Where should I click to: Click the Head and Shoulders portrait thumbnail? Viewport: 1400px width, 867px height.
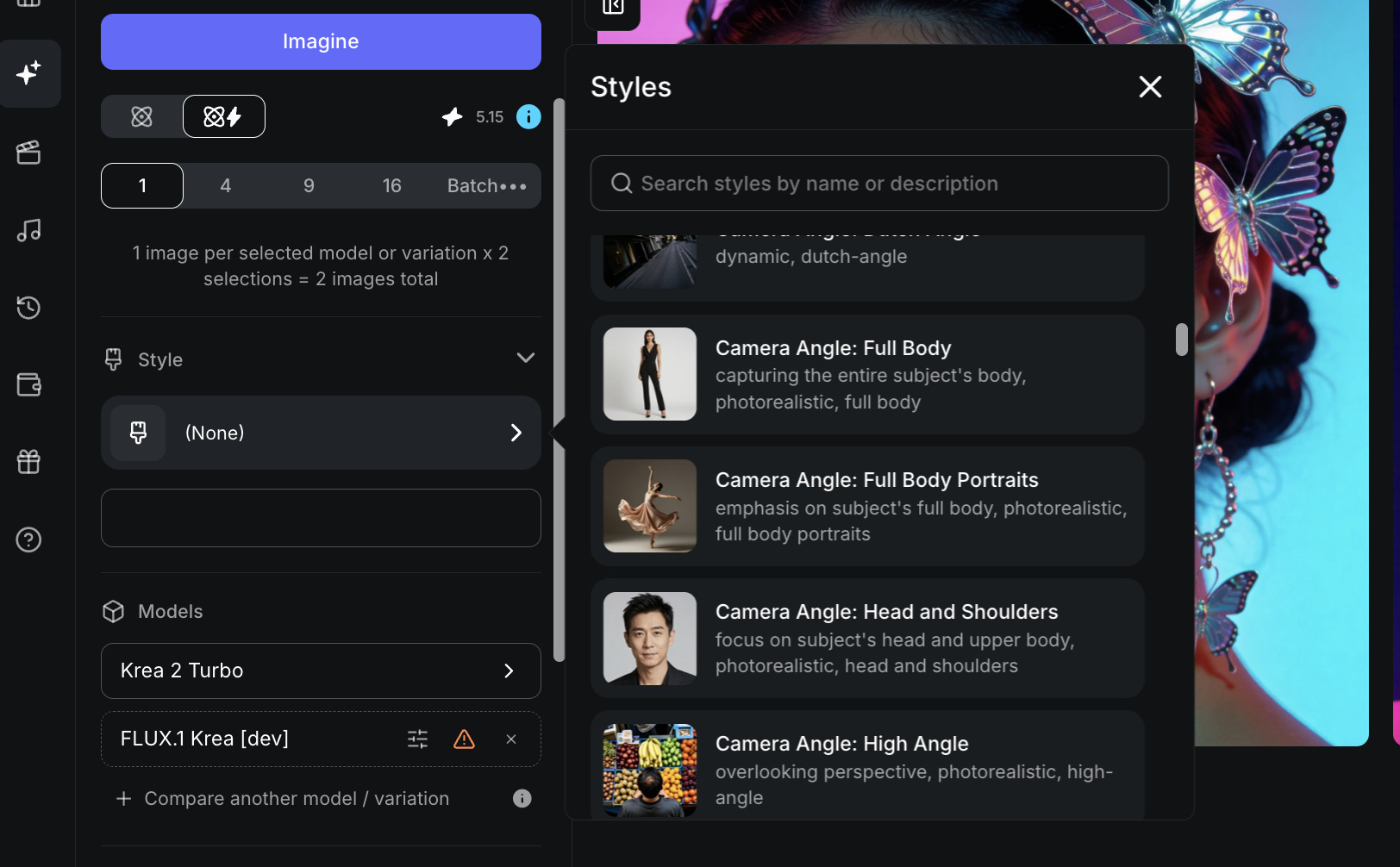pyautogui.click(x=650, y=639)
